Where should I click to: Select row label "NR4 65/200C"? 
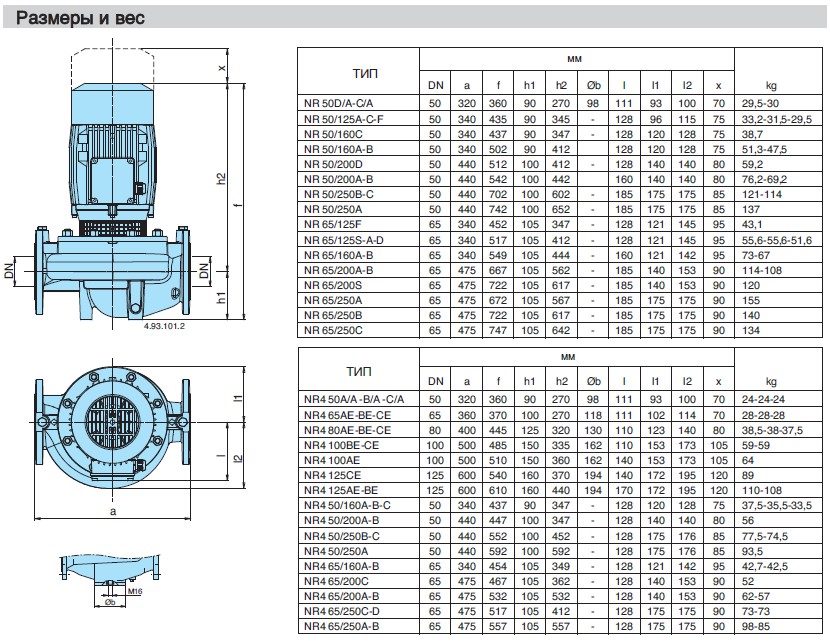click(336, 582)
